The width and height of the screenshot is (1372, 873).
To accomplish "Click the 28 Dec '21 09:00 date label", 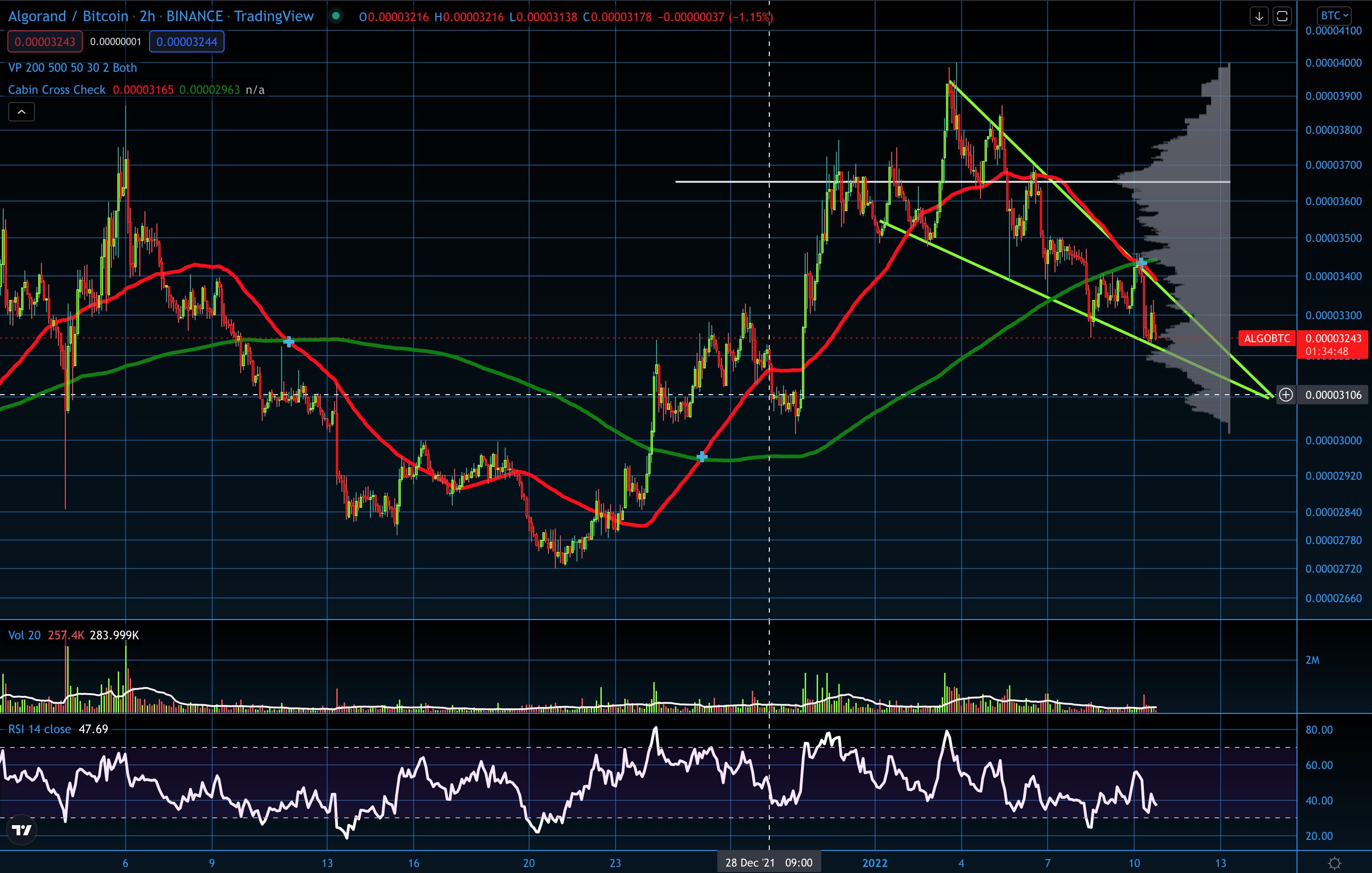I will pos(769,862).
